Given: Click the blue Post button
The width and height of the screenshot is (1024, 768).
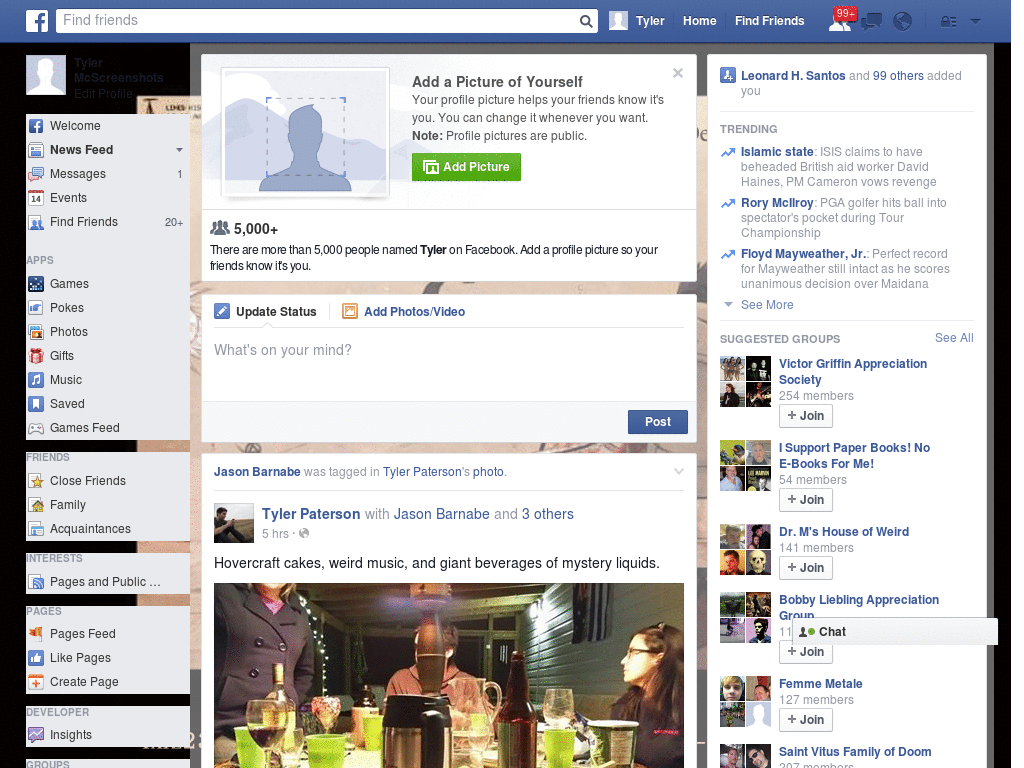Looking at the screenshot, I should coord(658,422).
